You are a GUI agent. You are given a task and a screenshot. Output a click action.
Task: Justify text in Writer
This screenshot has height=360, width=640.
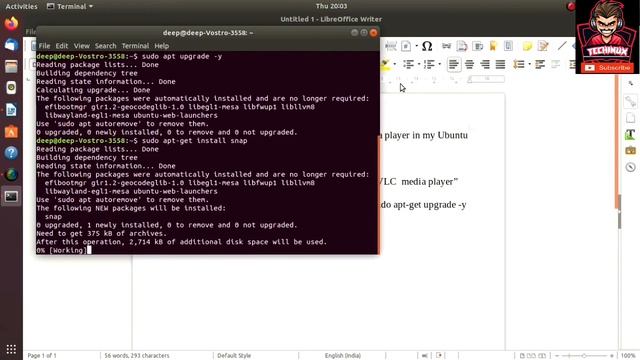pyautogui.click(x=500, y=64)
